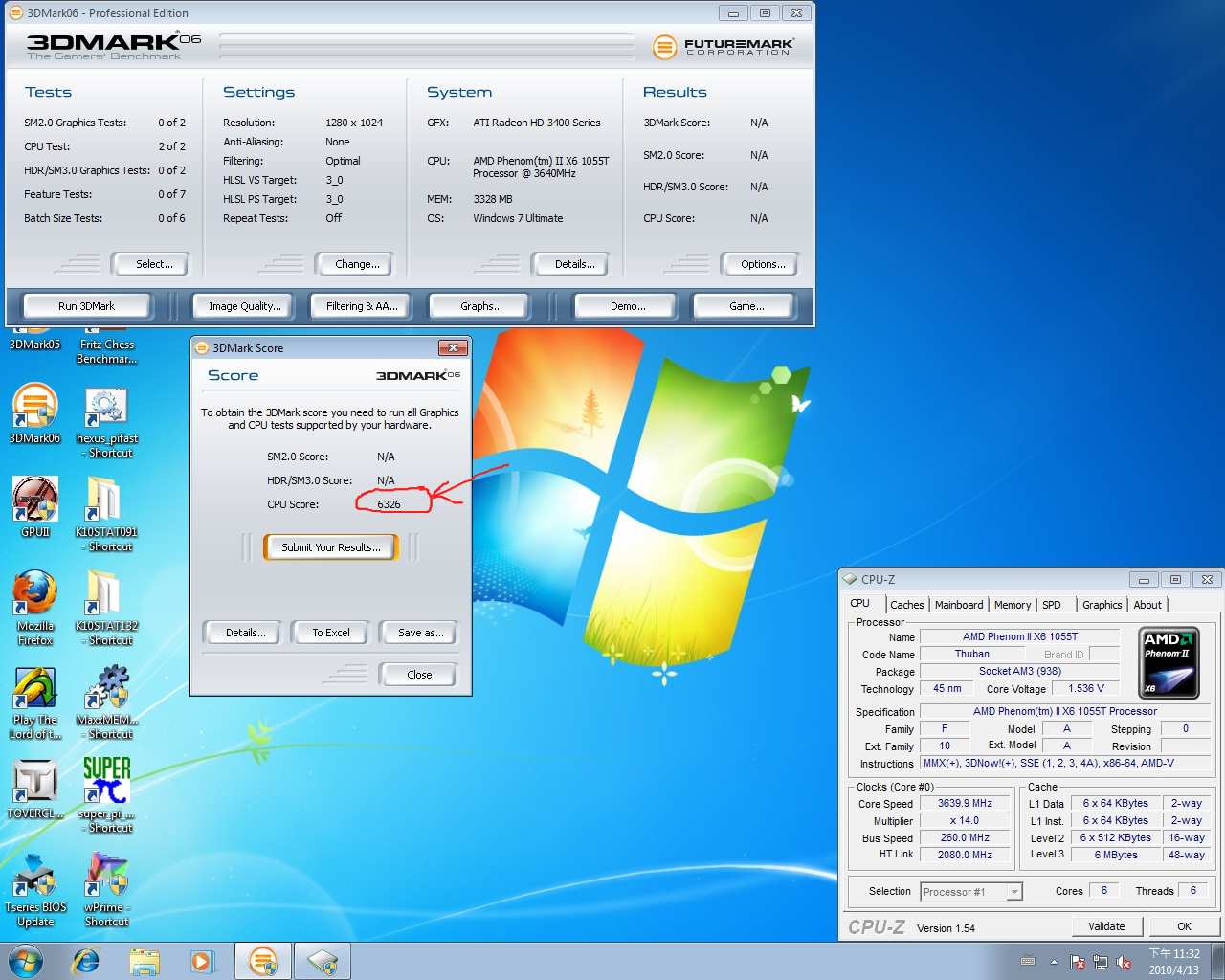This screenshot has height=980, width=1225.
Task: Switch to CPU-Z taskbar button
Action: (x=323, y=961)
